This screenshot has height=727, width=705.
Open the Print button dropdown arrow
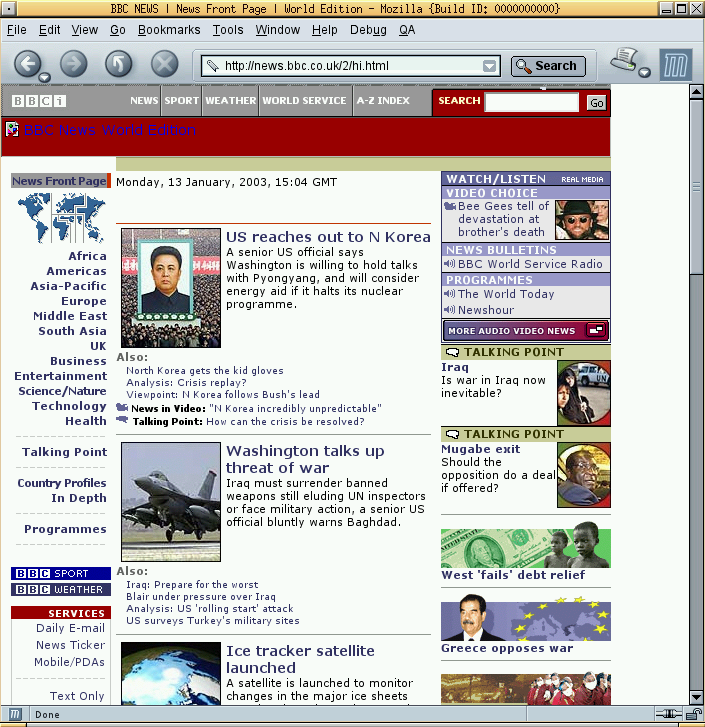pos(645,73)
